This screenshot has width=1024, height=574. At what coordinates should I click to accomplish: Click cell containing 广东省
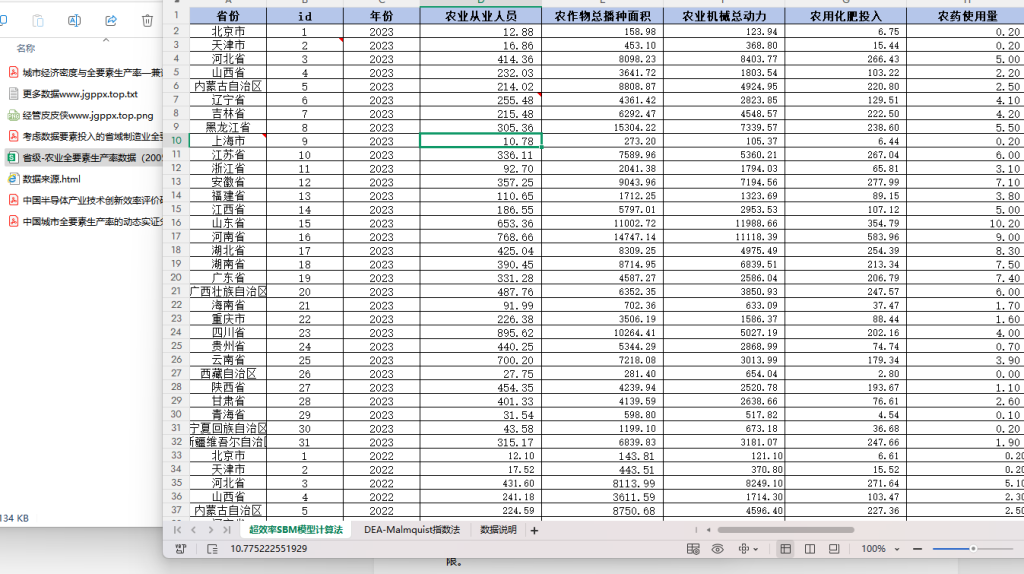pyautogui.click(x=228, y=278)
